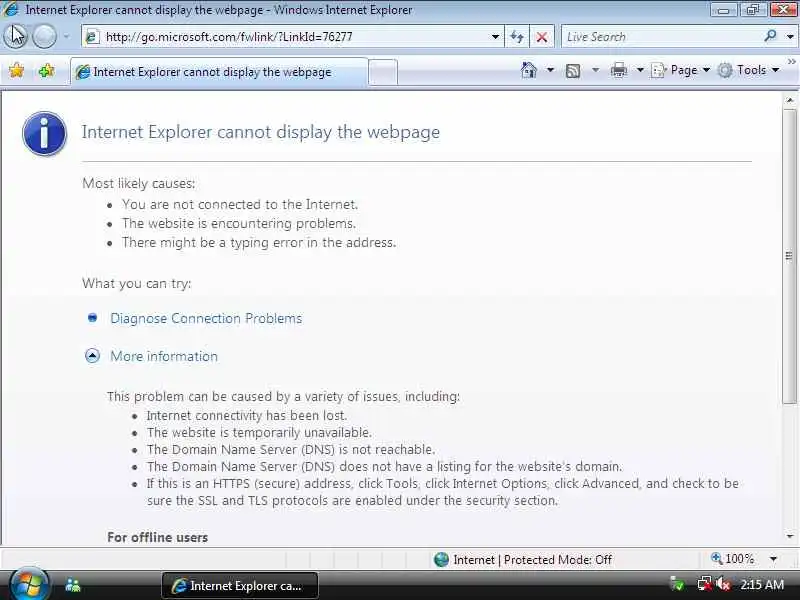Click the 2:15 AM taskbar clock
The height and width of the screenshot is (600, 800).
[x=762, y=585]
